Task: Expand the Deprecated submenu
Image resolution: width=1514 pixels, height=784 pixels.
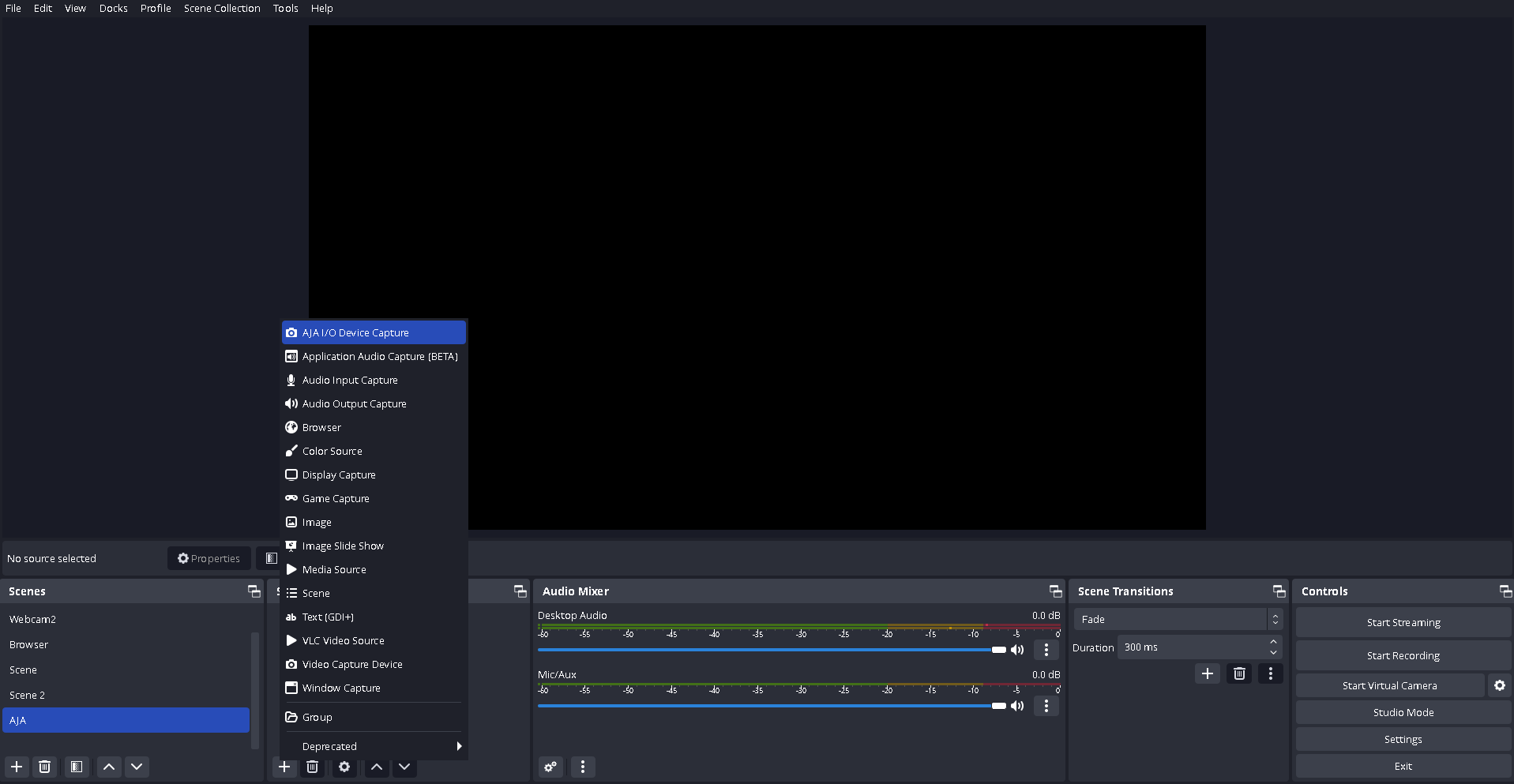Action: coord(373,746)
